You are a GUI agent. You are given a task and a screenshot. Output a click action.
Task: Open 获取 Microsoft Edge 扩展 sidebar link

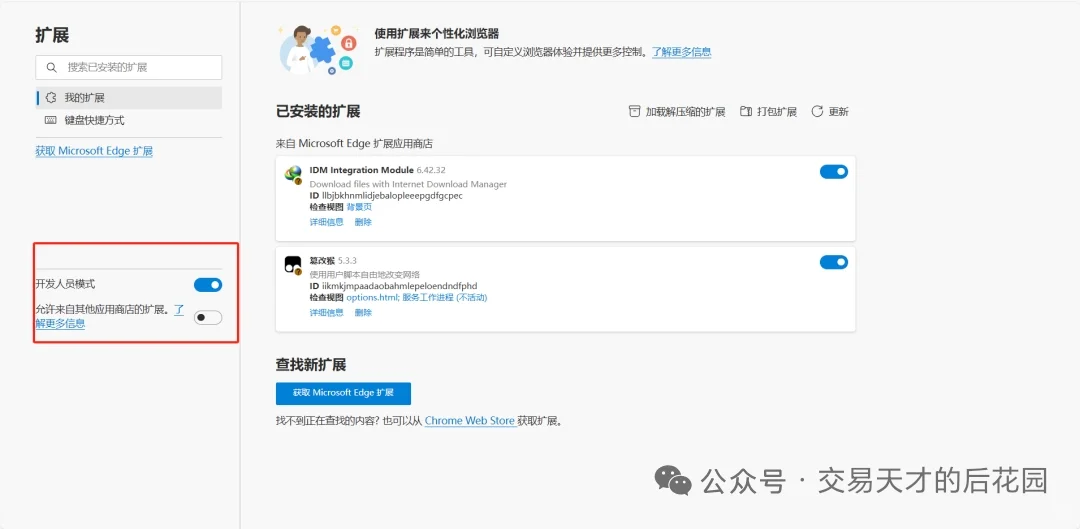(94, 151)
